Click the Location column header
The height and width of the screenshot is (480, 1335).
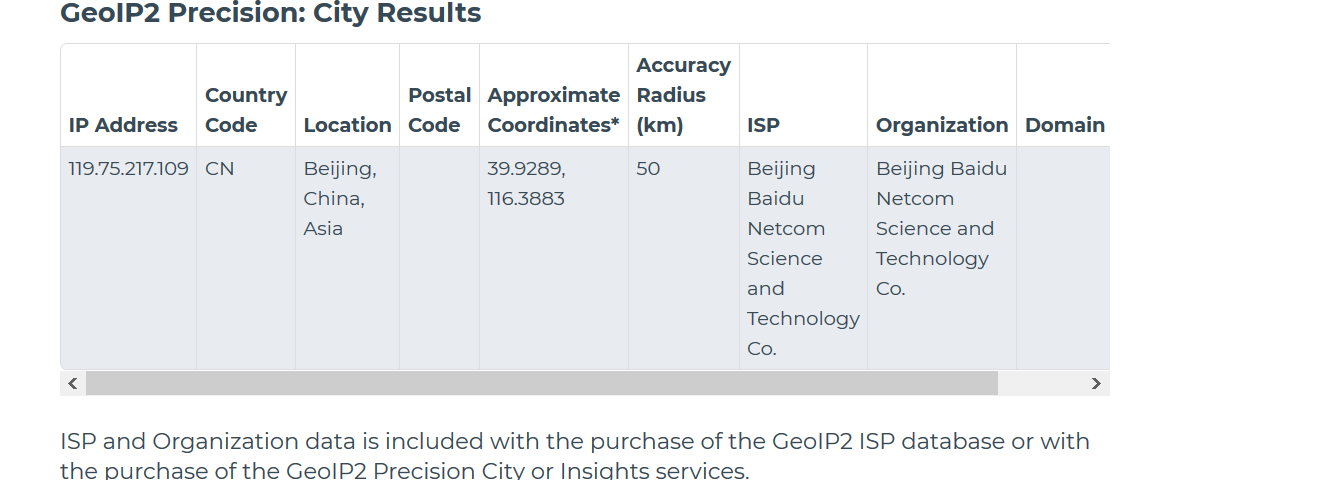click(347, 125)
